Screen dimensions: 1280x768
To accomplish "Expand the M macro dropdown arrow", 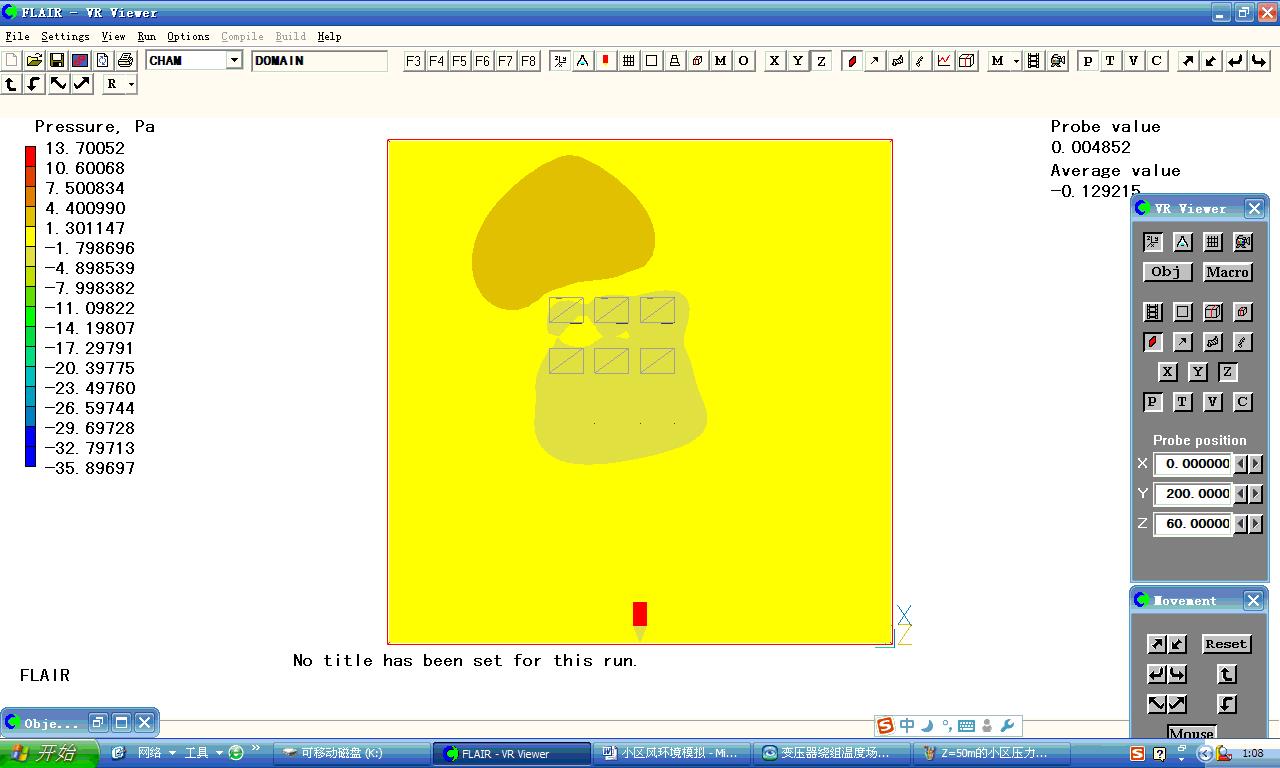I will (x=1016, y=61).
